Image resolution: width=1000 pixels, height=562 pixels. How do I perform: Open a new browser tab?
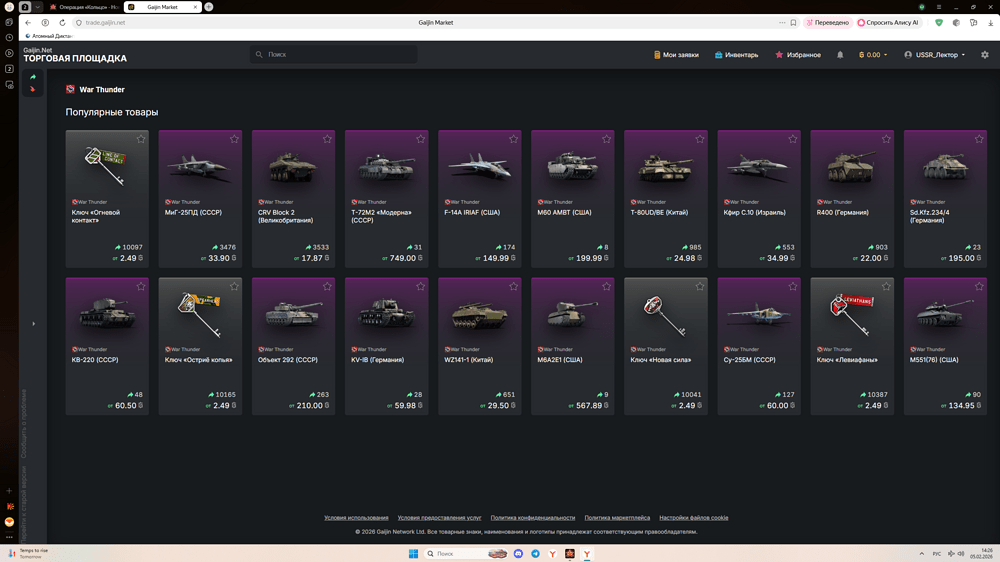tap(209, 7)
